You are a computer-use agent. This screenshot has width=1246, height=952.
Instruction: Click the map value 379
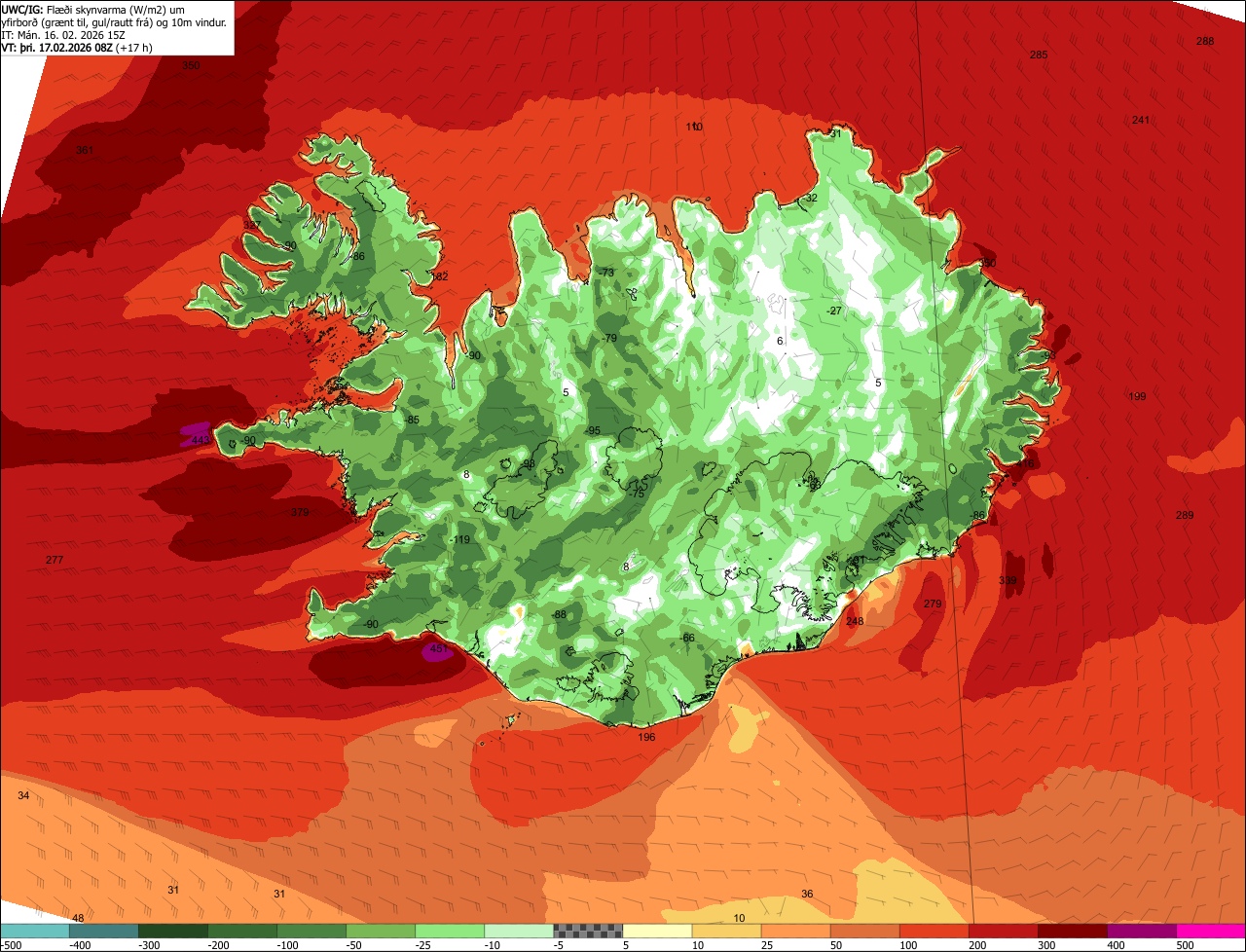[x=300, y=512]
